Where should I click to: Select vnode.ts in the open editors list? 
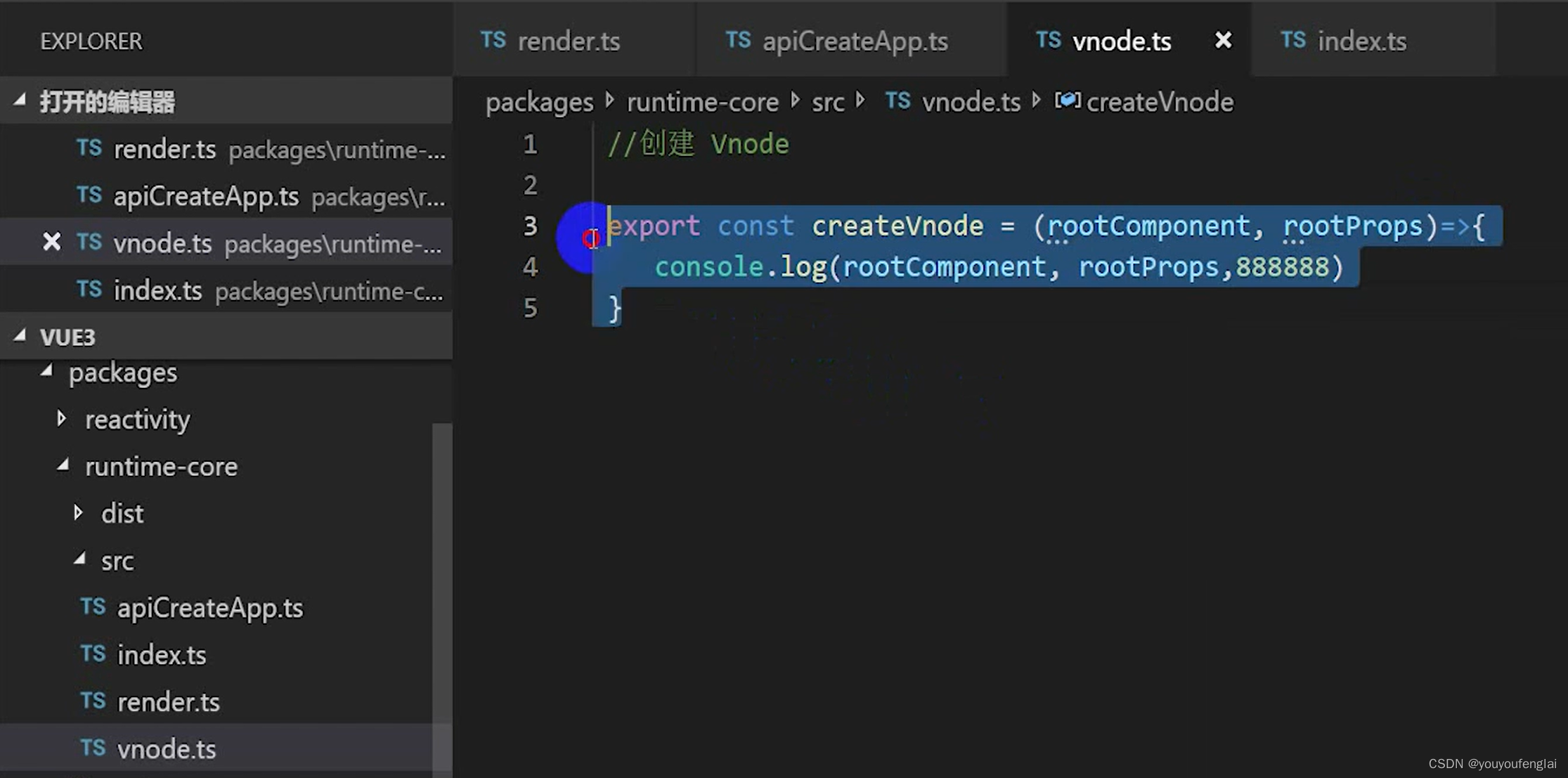tap(226, 242)
